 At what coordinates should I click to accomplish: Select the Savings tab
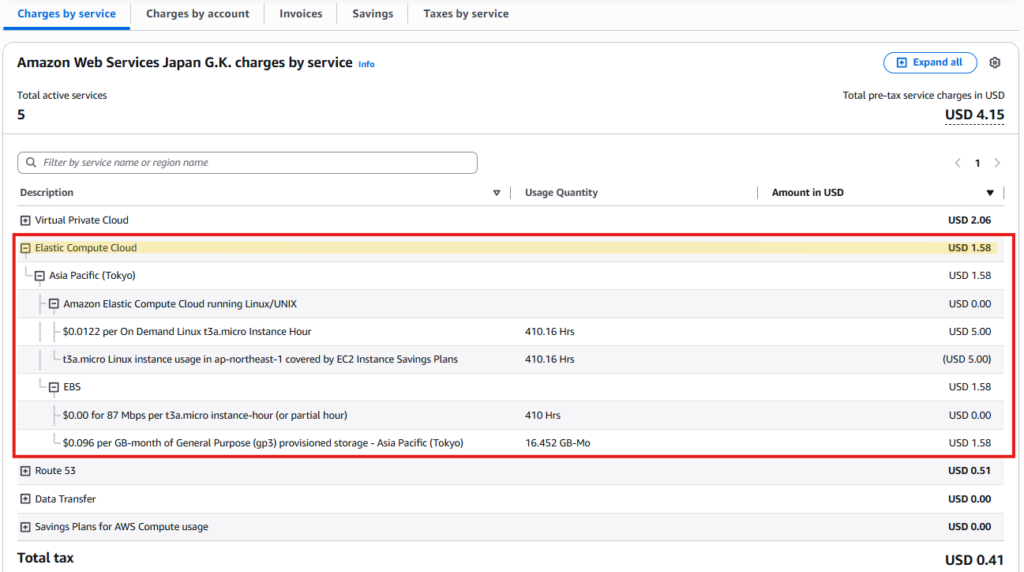(372, 14)
